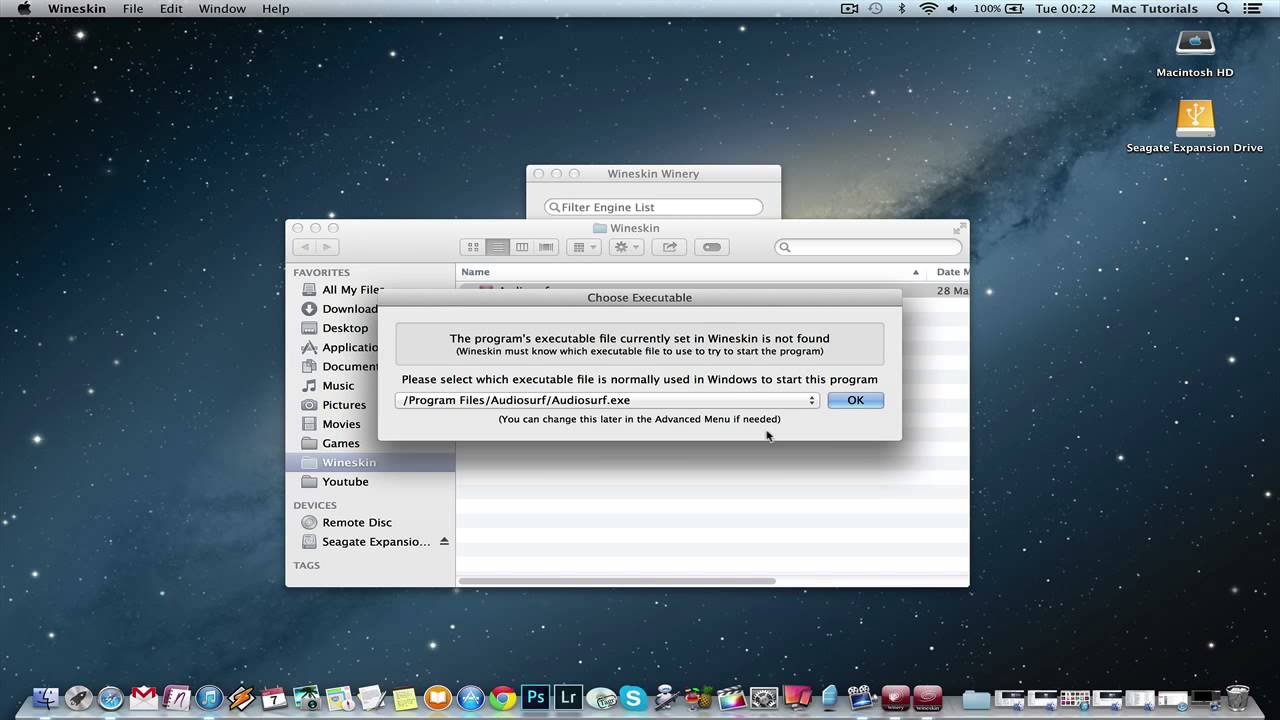This screenshot has height=720, width=1280.
Task: Open the Mac Tutorials user menu
Action: [1154, 9]
